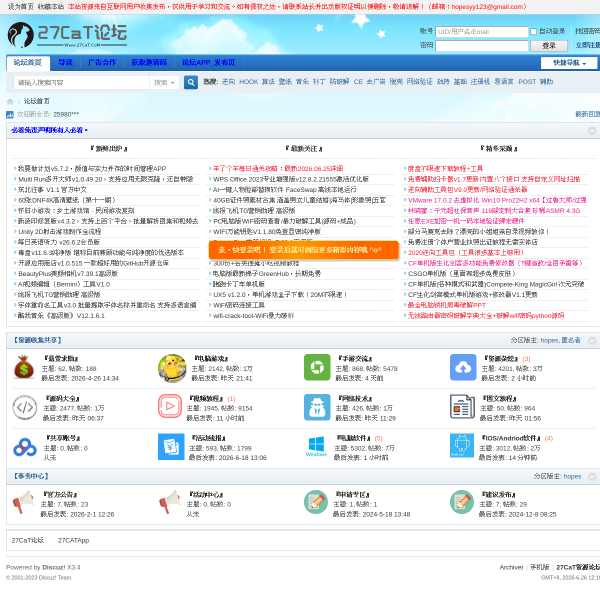Image resolution: width=600 pixels, height=600 pixels.
Task: Click the orange login prompt banner
Action: pyautogui.click(x=304, y=250)
